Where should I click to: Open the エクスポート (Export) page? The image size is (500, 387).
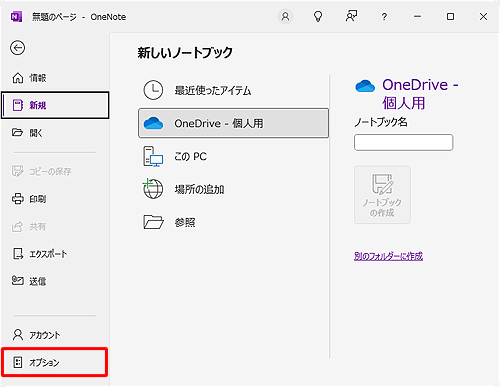pyautogui.click(x=55, y=254)
